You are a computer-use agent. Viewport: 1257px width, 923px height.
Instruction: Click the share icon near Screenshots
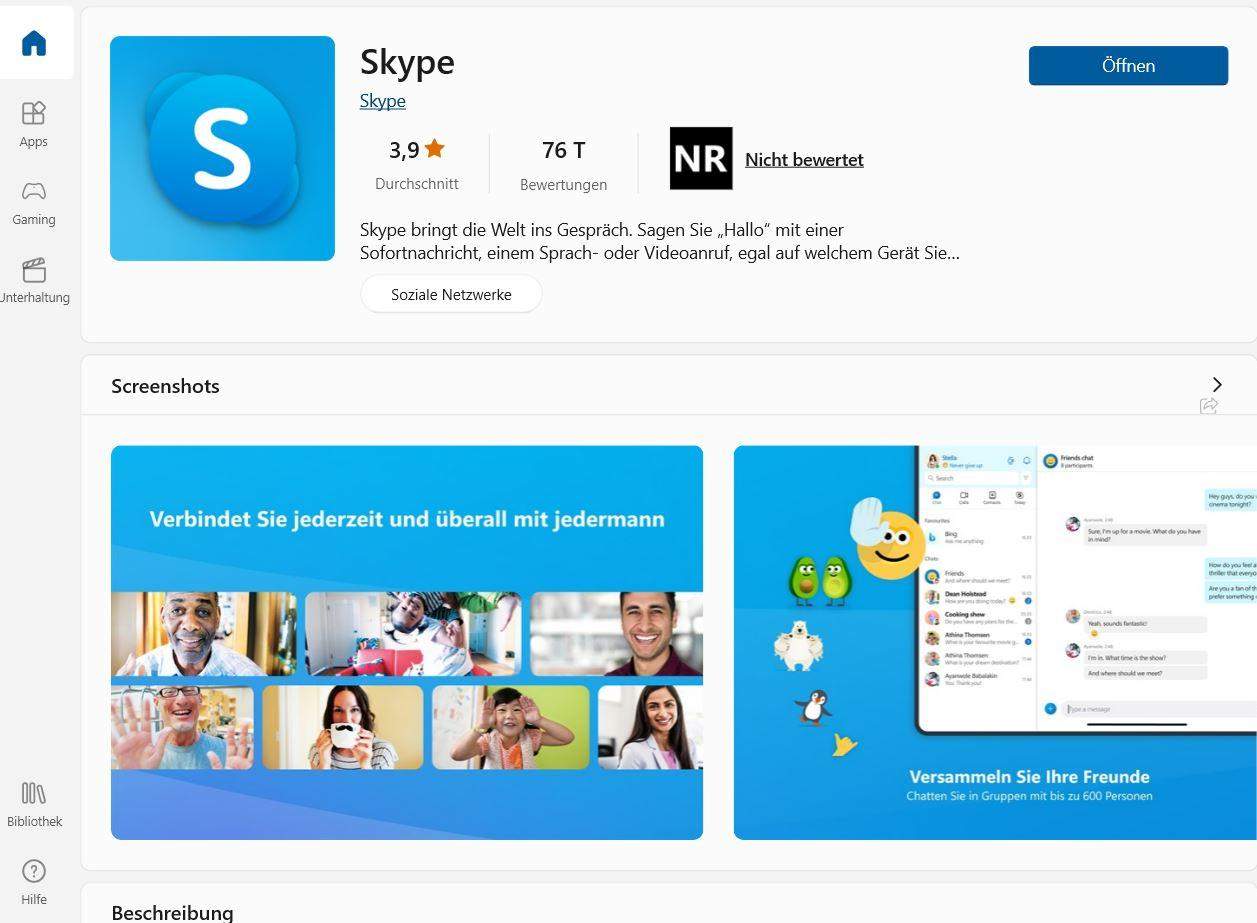[1208, 405]
